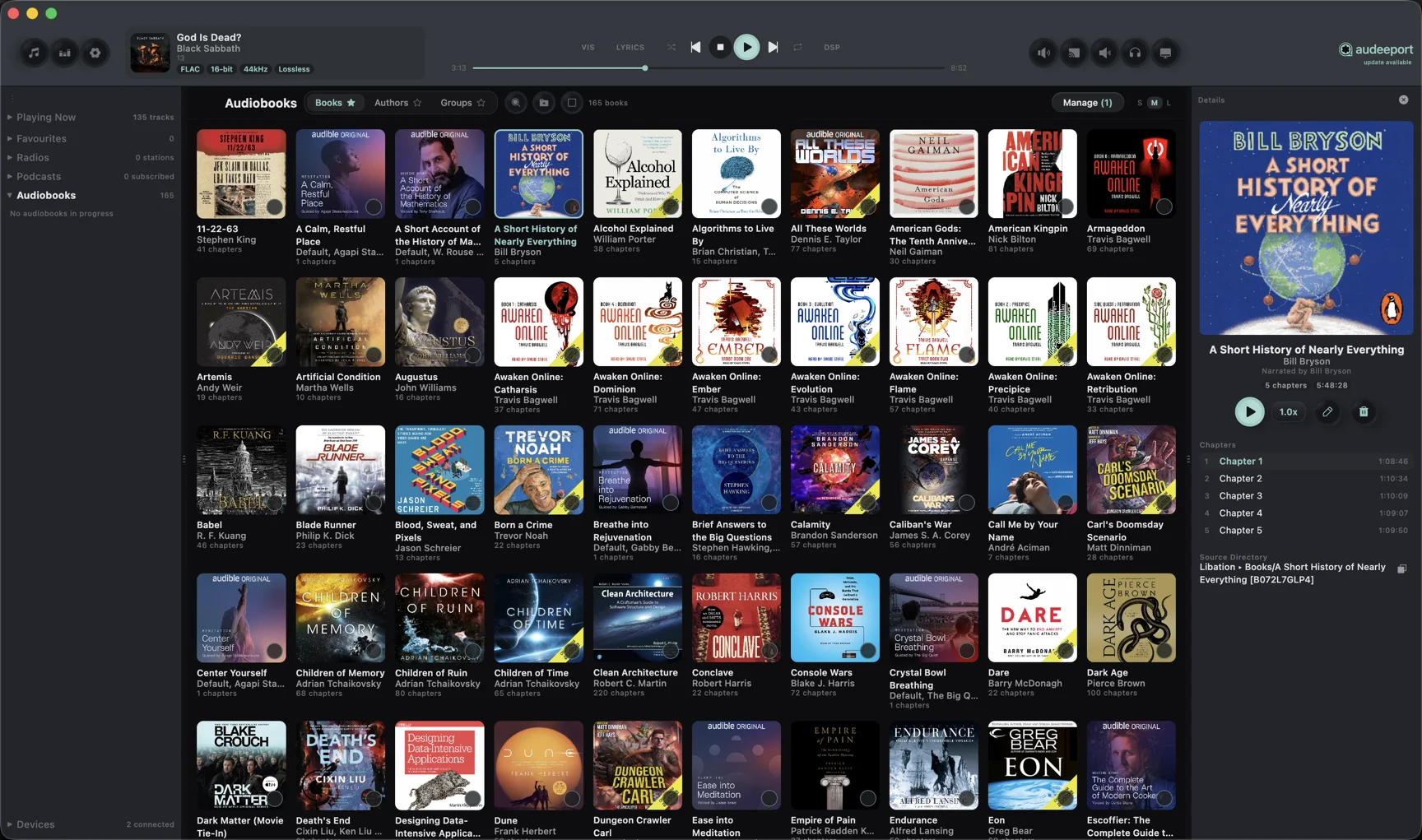Close the Details panel

pos(1403,100)
